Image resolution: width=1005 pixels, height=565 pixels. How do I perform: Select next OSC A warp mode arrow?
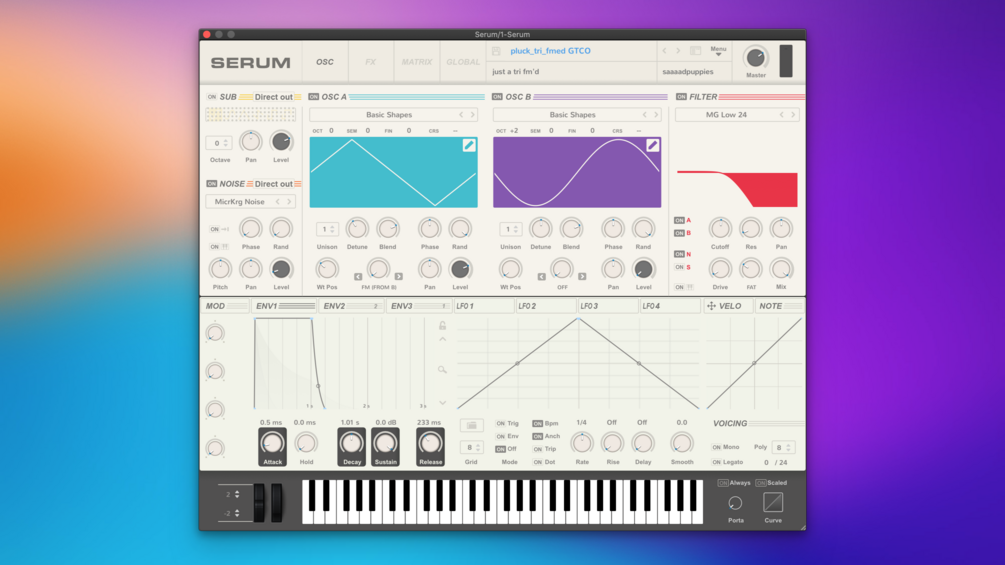point(399,277)
